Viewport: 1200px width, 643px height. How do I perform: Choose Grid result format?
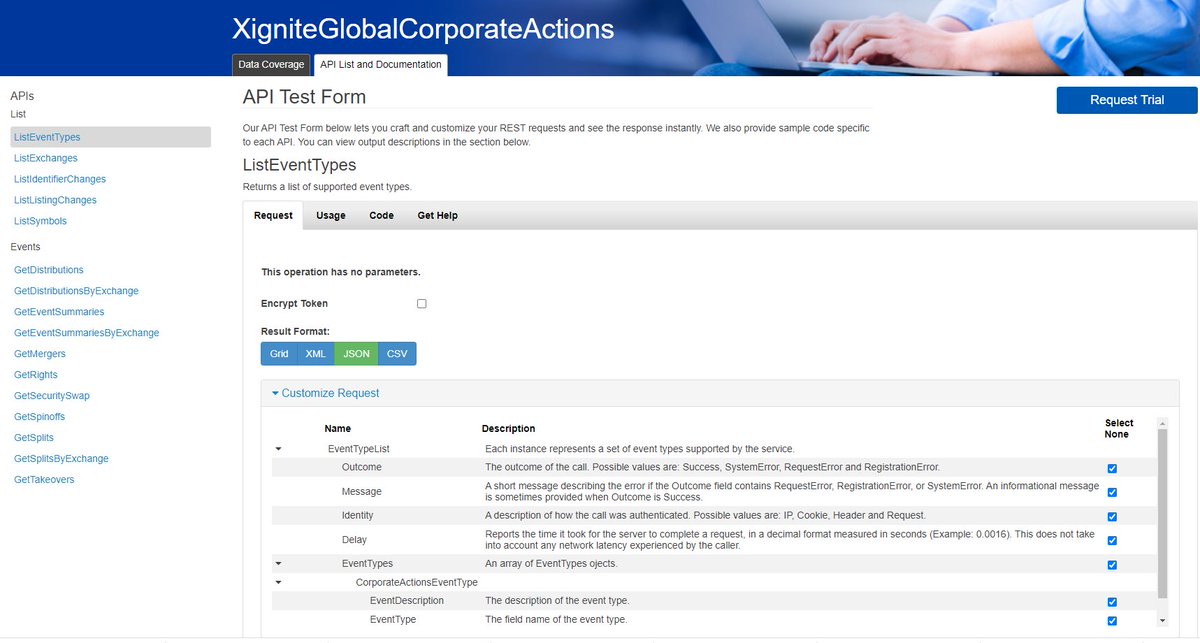279,354
